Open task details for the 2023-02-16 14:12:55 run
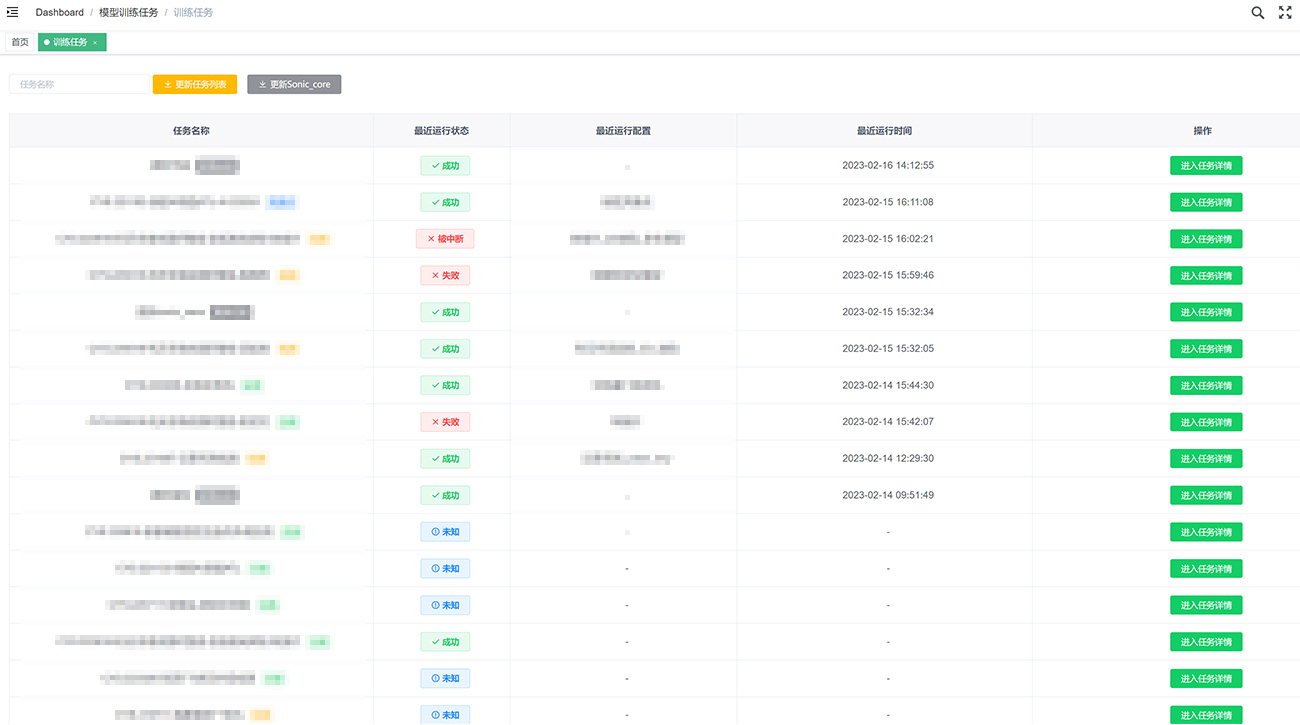 tap(1206, 166)
